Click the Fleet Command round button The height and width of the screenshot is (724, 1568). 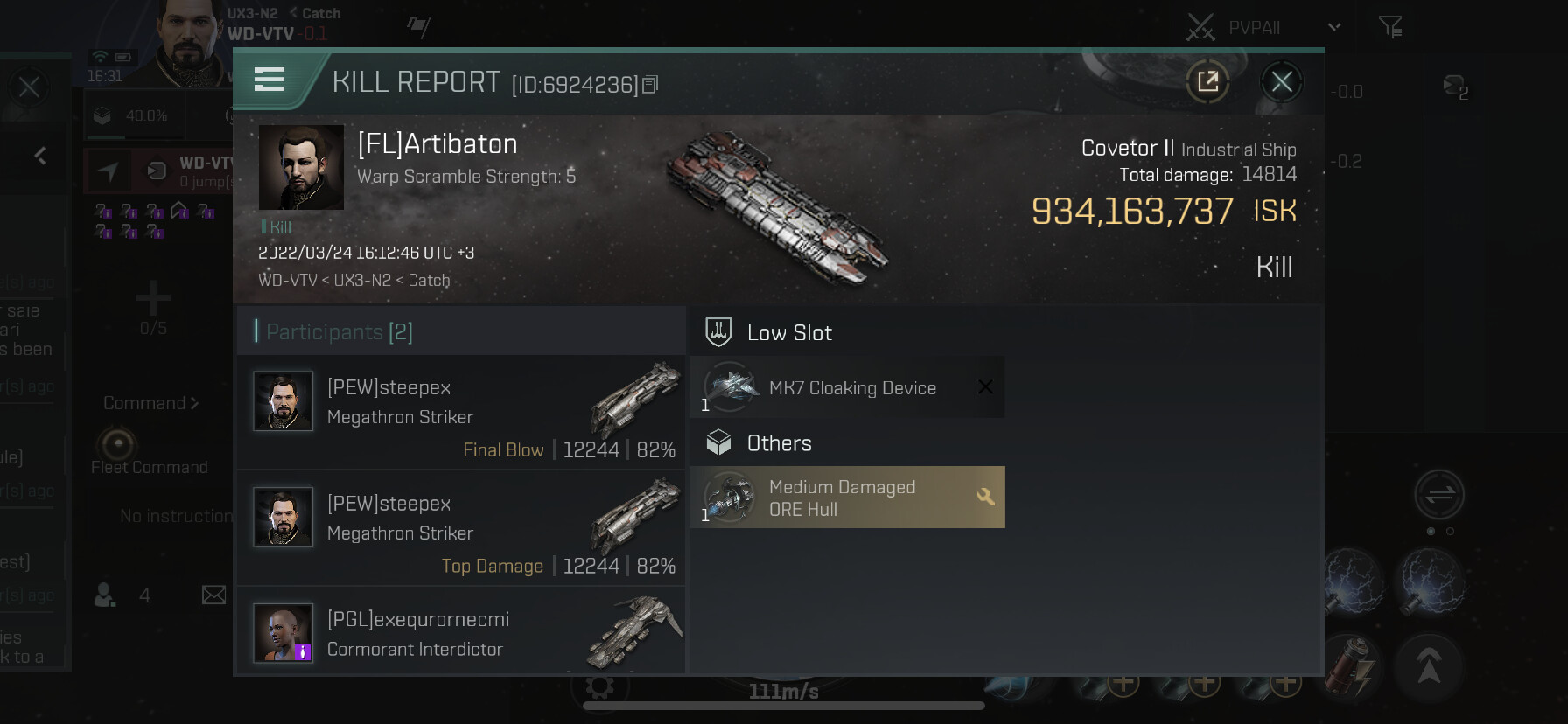[x=118, y=443]
